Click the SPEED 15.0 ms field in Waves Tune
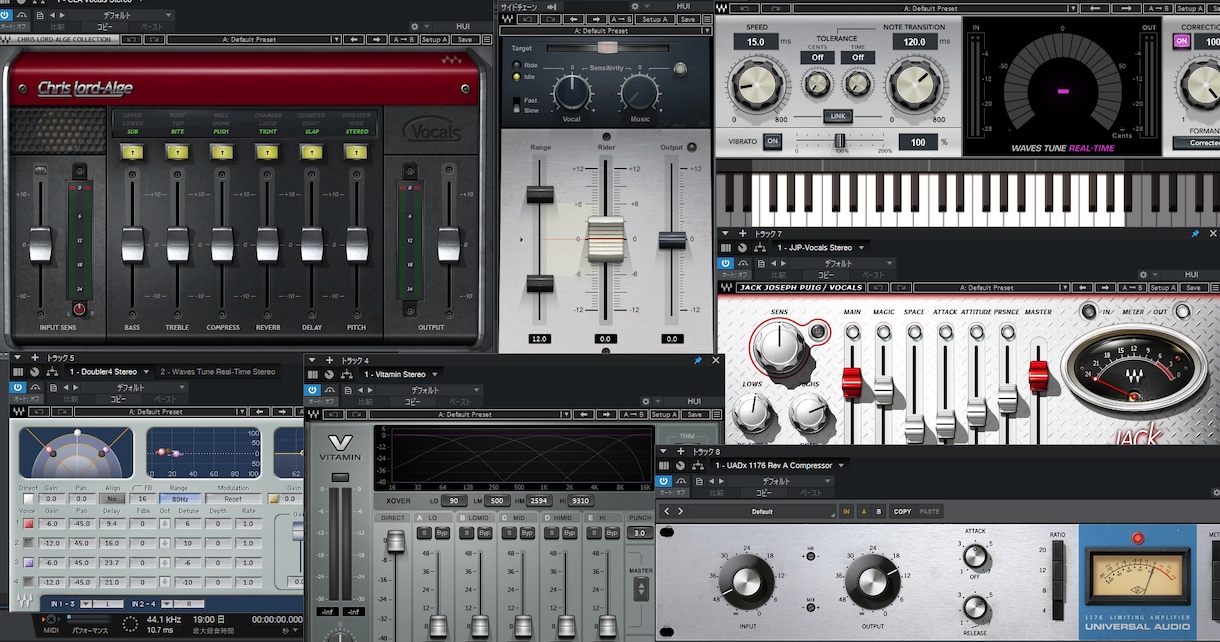Screen dimensions: 1220x642 [x=756, y=42]
